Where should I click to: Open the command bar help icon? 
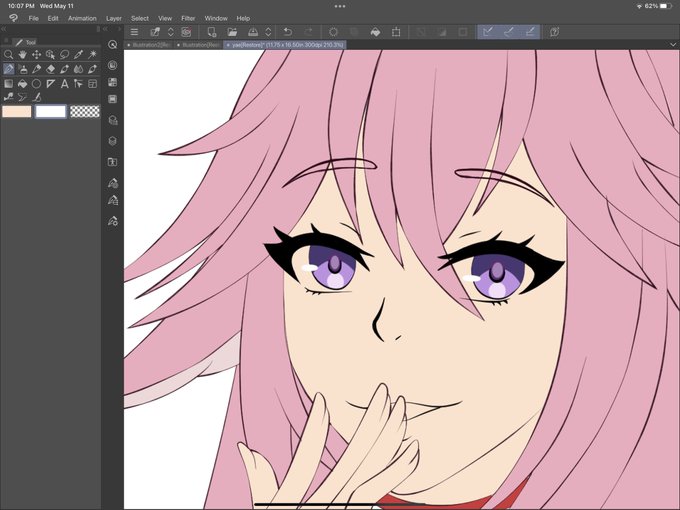pyautogui.click(x=554, y=32)
